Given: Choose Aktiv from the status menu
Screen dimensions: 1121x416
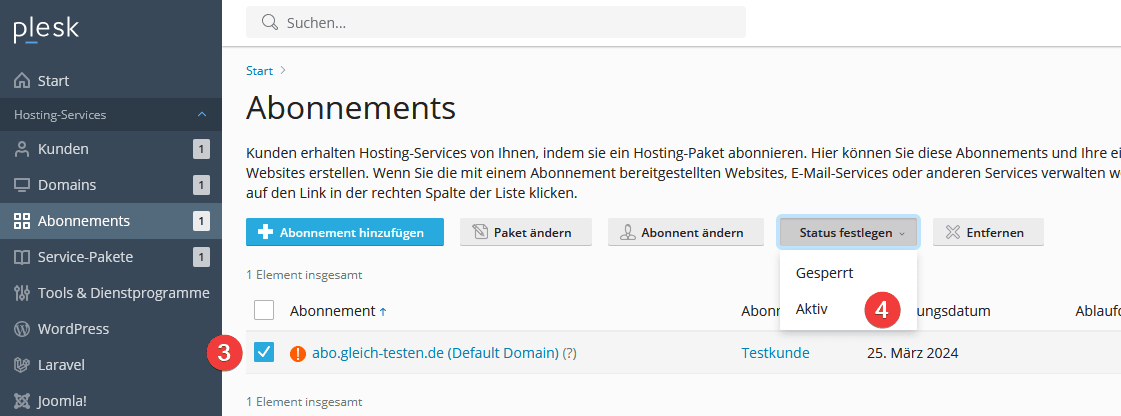Looking at the screenshot, I should [x=811, y=309].
